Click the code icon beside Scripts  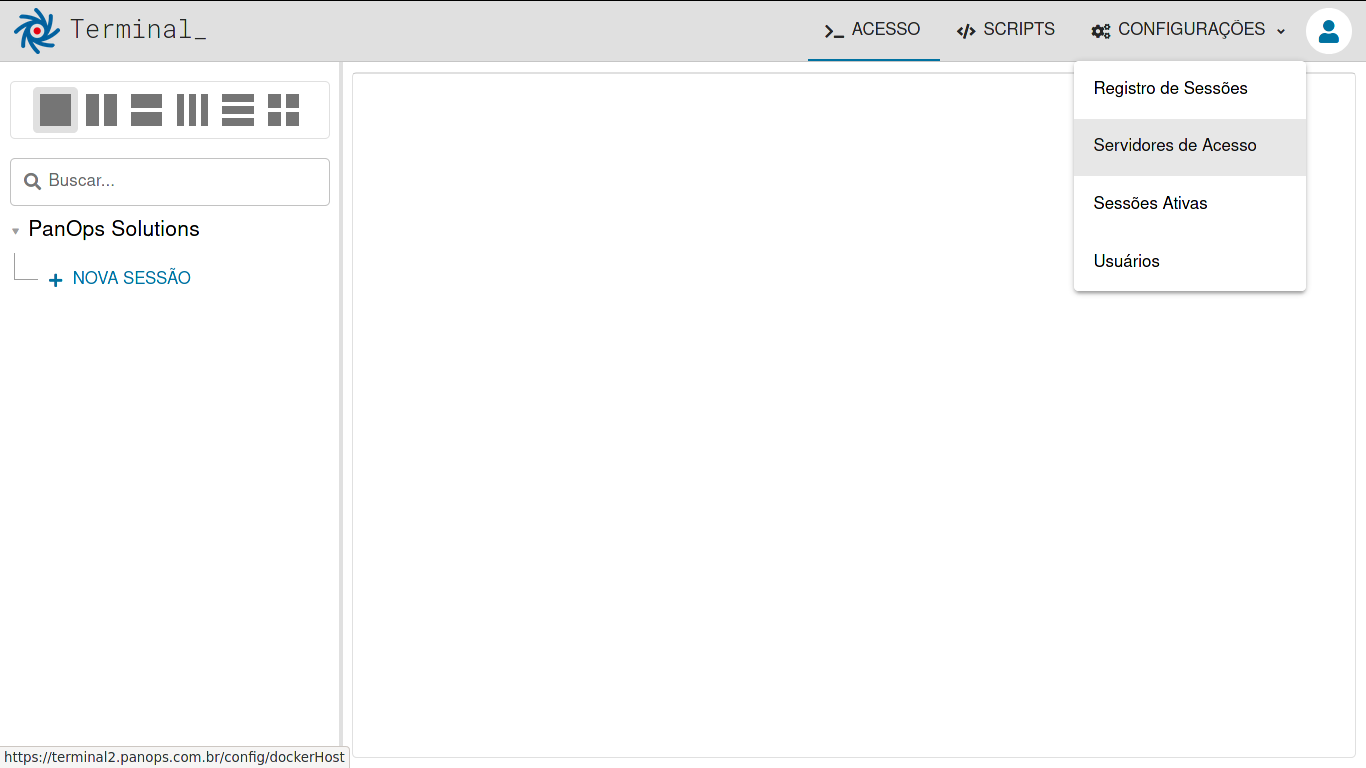[966, 31]
